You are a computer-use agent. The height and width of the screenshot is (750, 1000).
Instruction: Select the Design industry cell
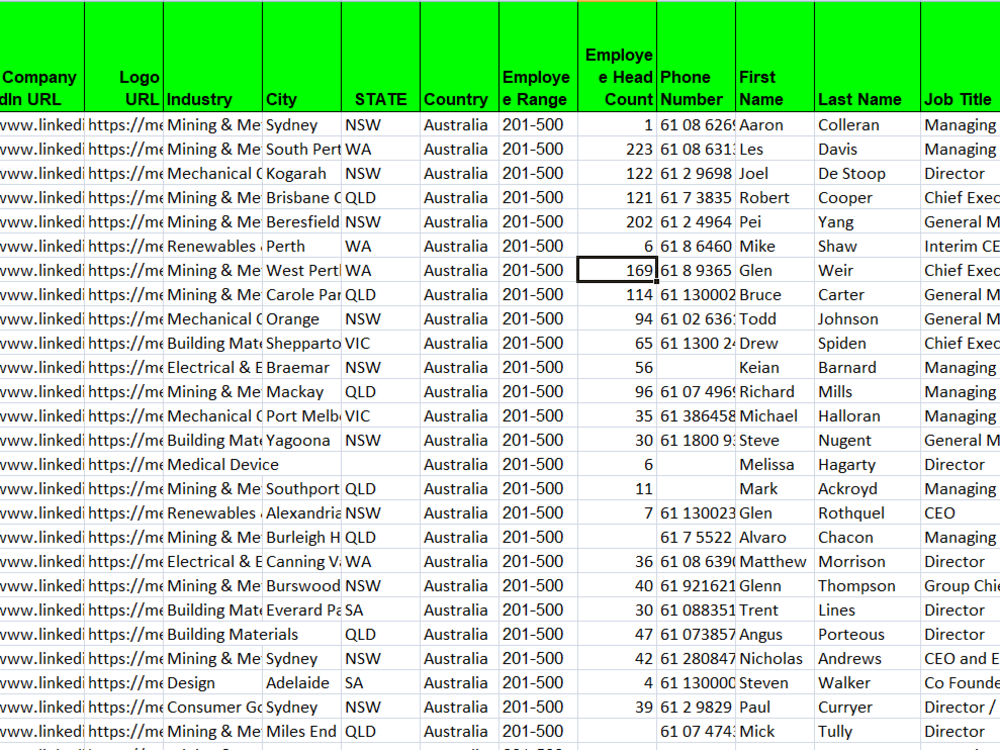(x=212, y=682)
